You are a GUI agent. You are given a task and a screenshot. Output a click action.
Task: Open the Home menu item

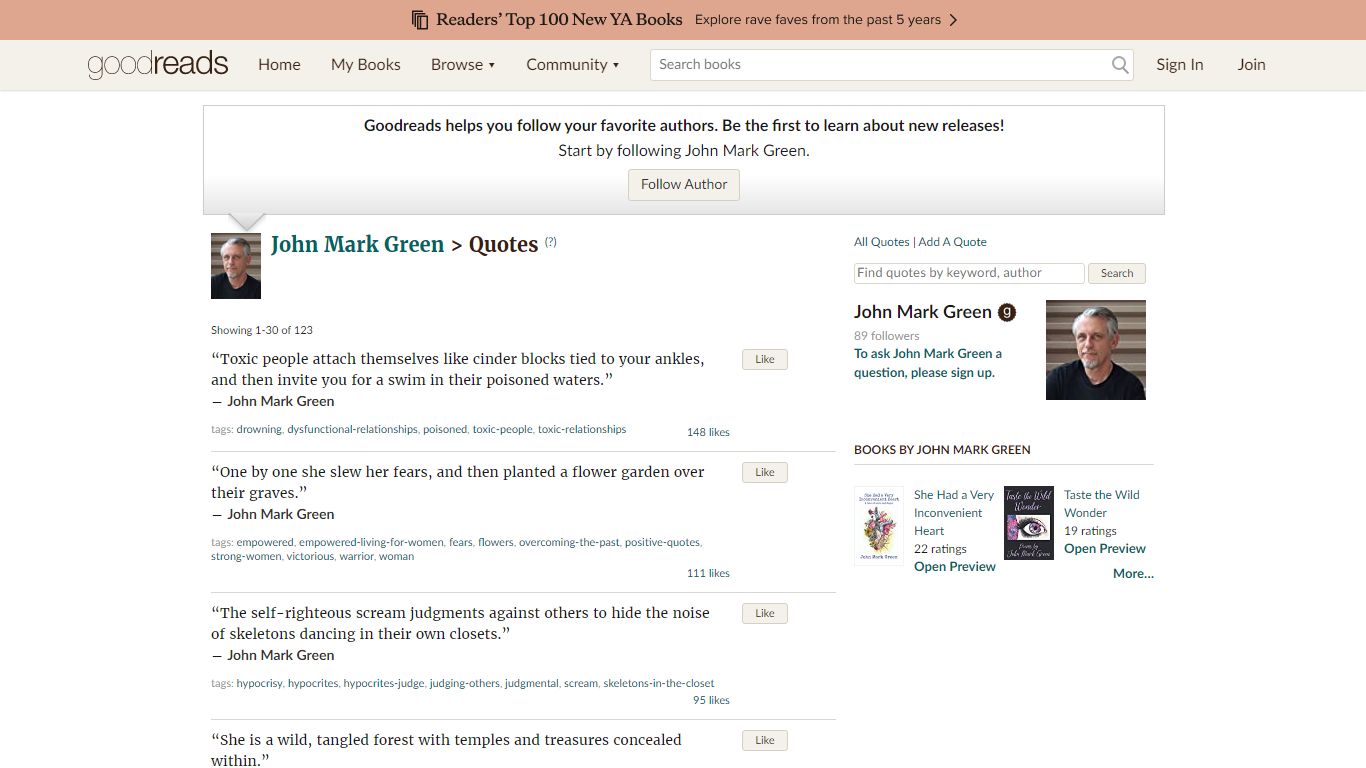pyautogui.click(x=279, y=65)
